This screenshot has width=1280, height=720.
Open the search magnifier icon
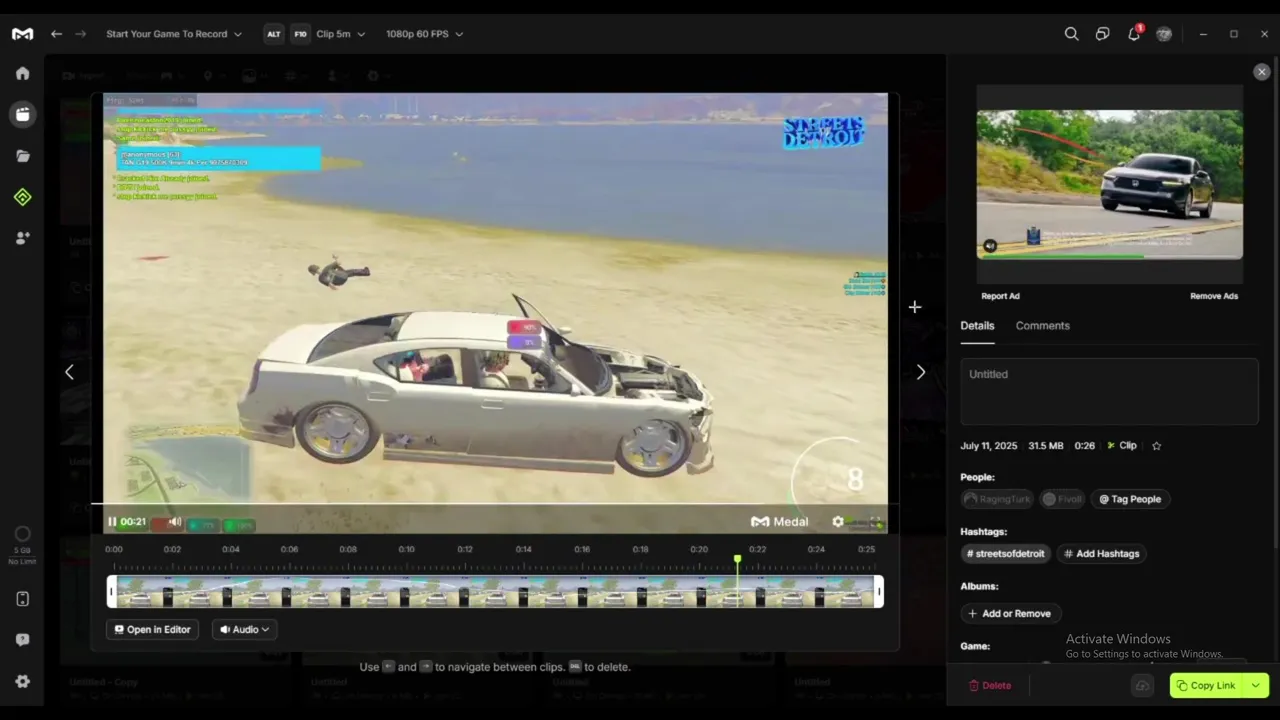click(x=1071, y=34)
